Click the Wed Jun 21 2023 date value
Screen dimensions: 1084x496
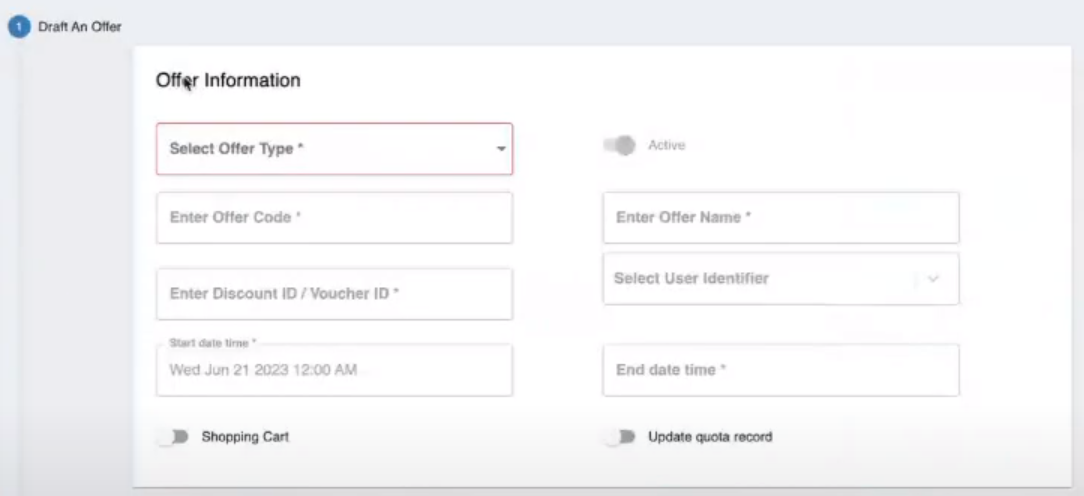263,370
